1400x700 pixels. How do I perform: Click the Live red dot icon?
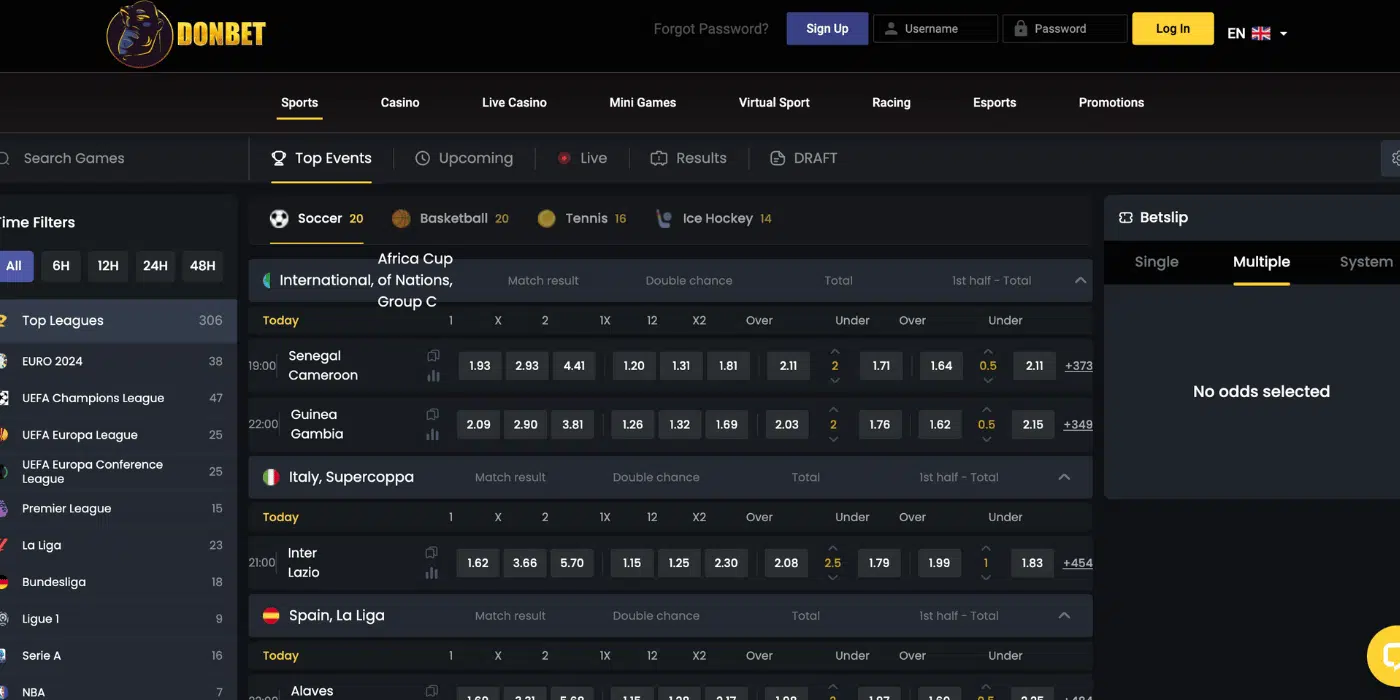coord(564,158)
